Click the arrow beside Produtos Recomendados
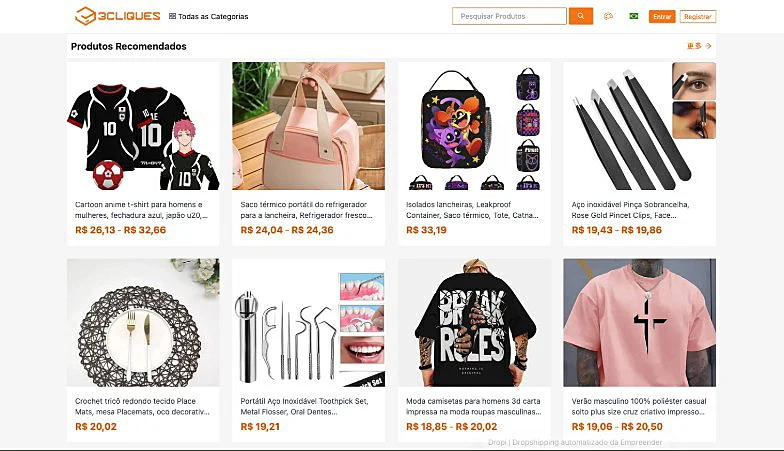The image size is (784, 451). pos(709,46)
